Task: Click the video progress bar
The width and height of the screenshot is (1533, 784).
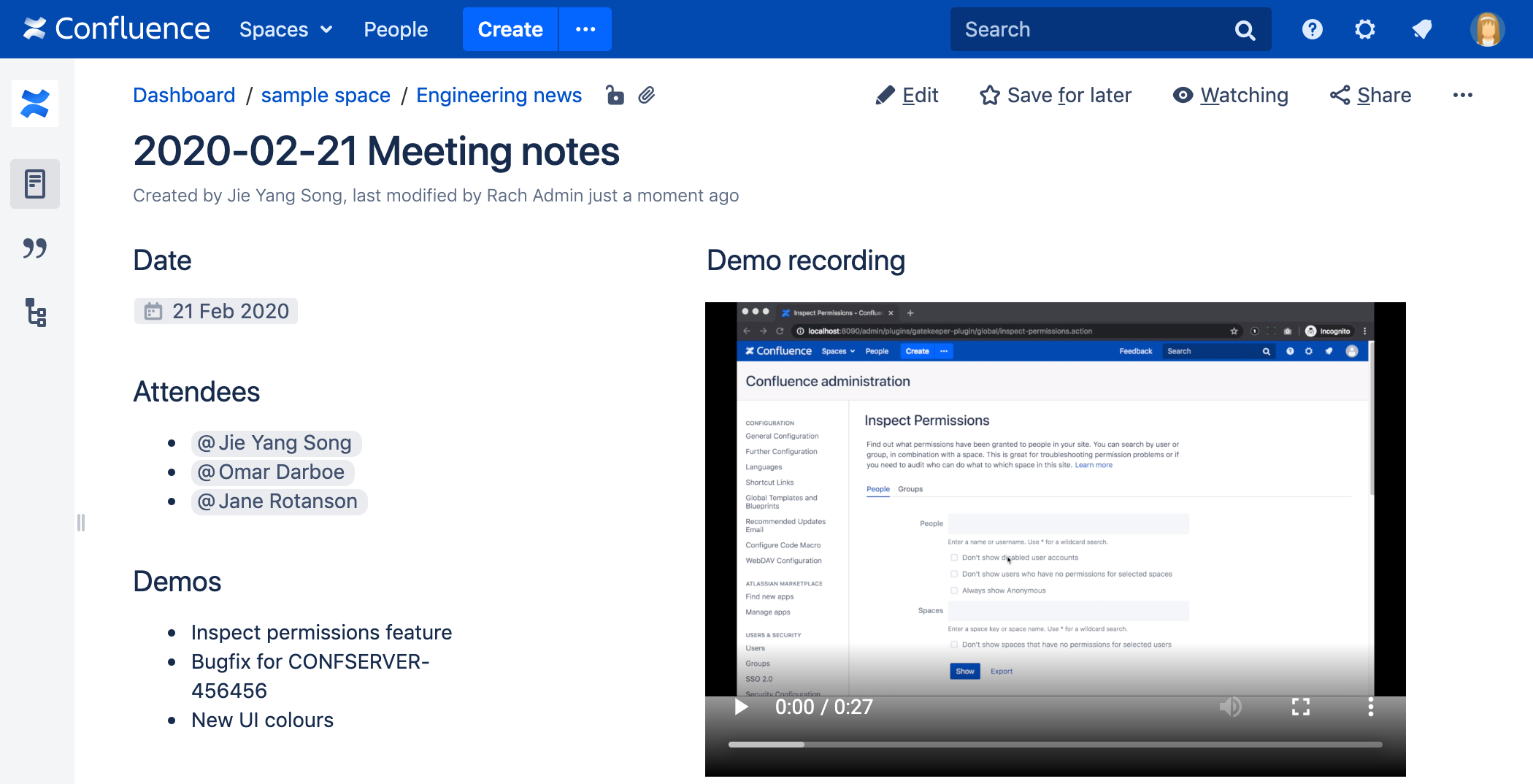Action: (1055, 745)
